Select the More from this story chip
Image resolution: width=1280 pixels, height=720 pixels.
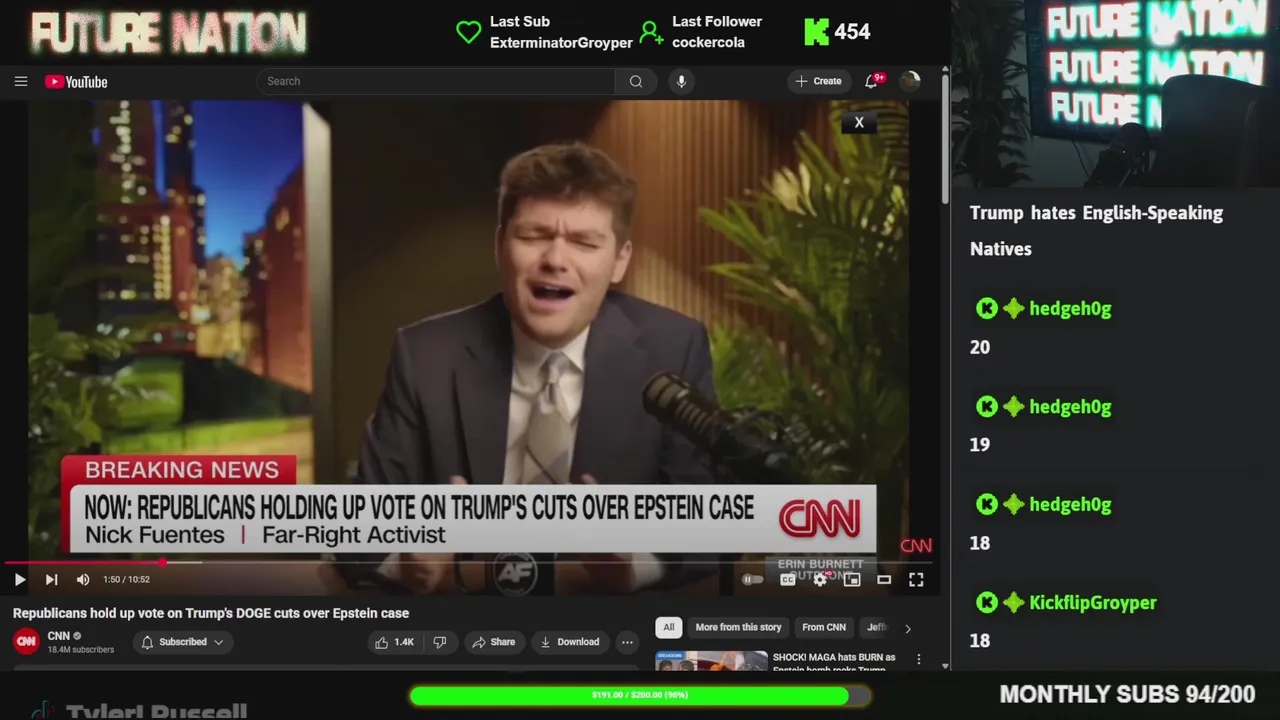(x=738, y=627)
